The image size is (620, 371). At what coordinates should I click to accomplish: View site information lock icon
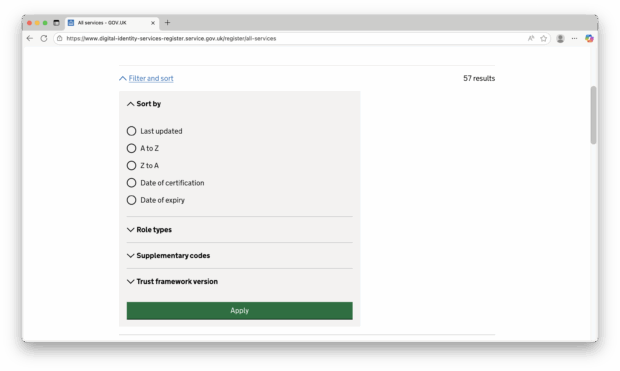coord(60,38)
